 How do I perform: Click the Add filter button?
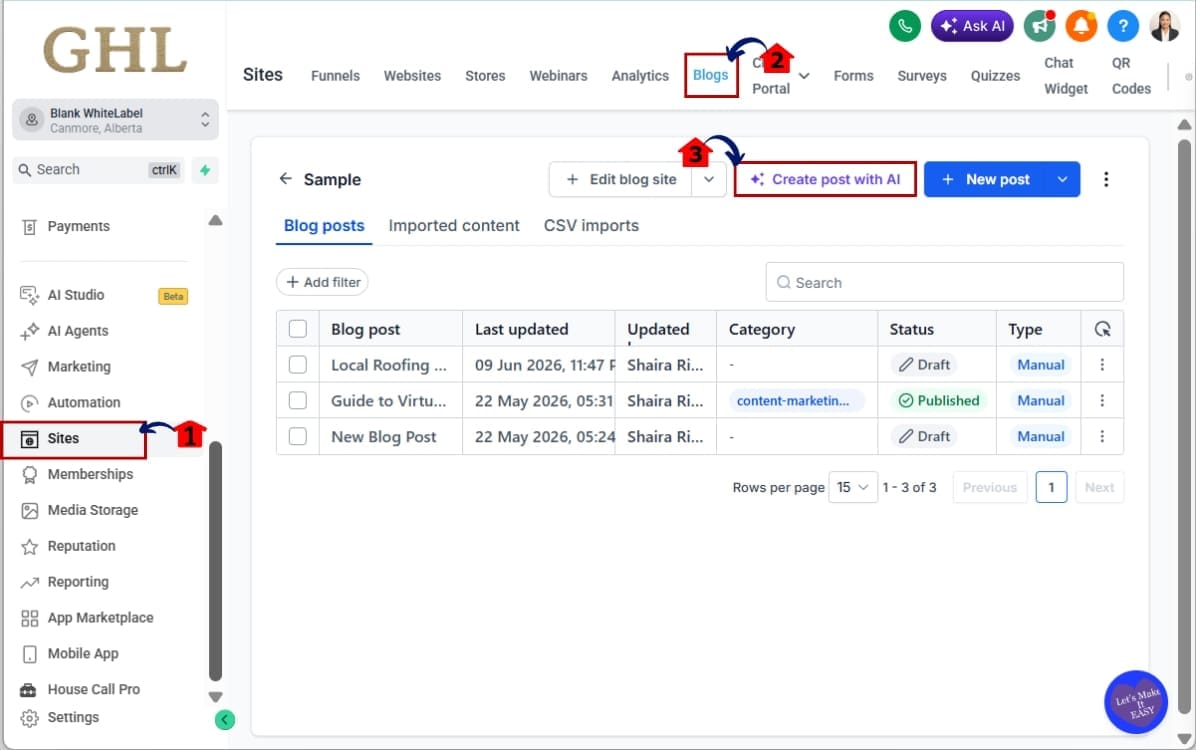coord(322,282)
